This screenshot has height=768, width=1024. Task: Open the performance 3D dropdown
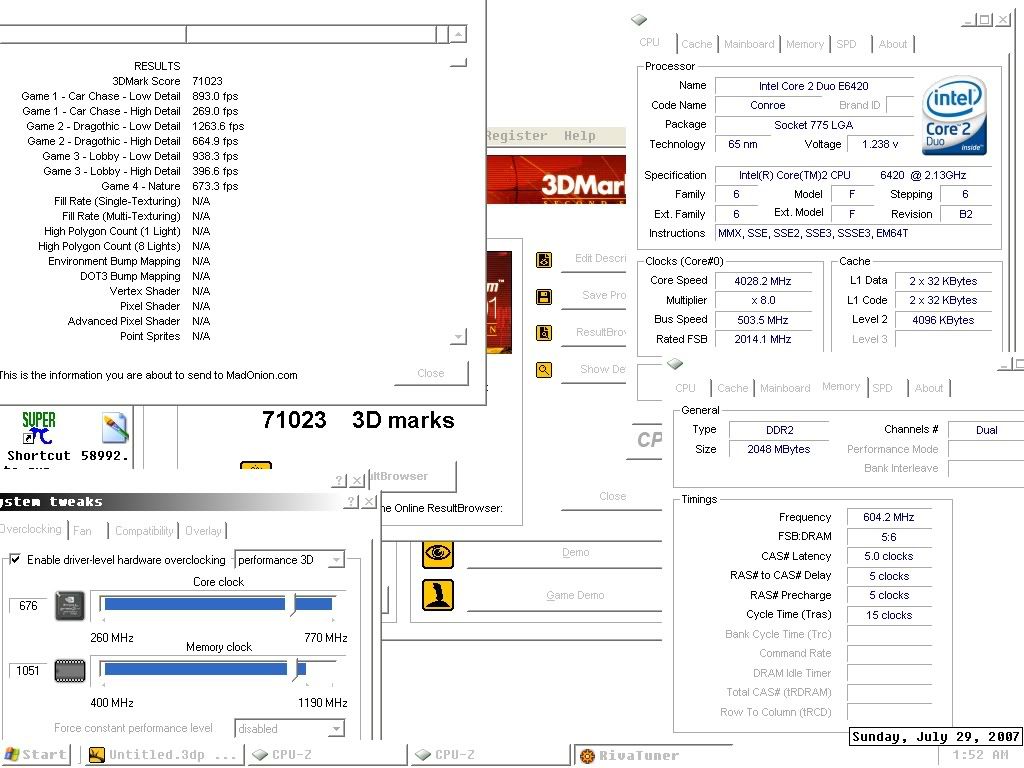point(289,560)
